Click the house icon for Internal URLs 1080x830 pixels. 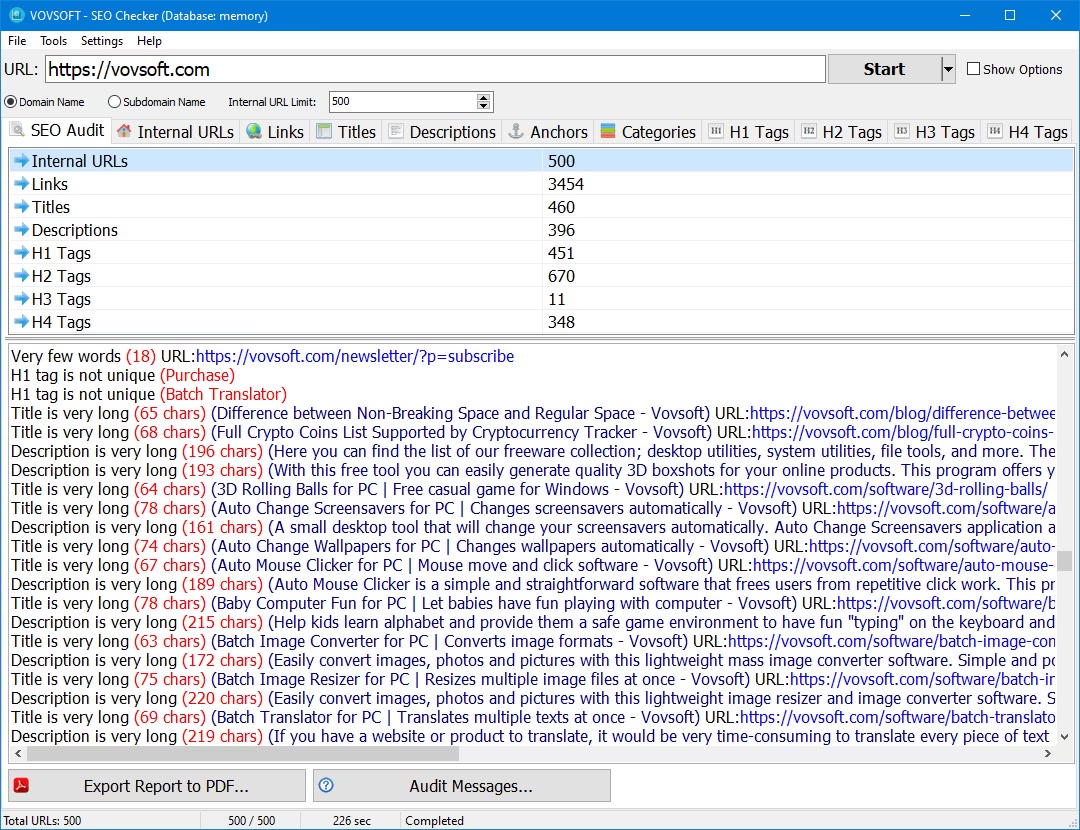(124, 131)
